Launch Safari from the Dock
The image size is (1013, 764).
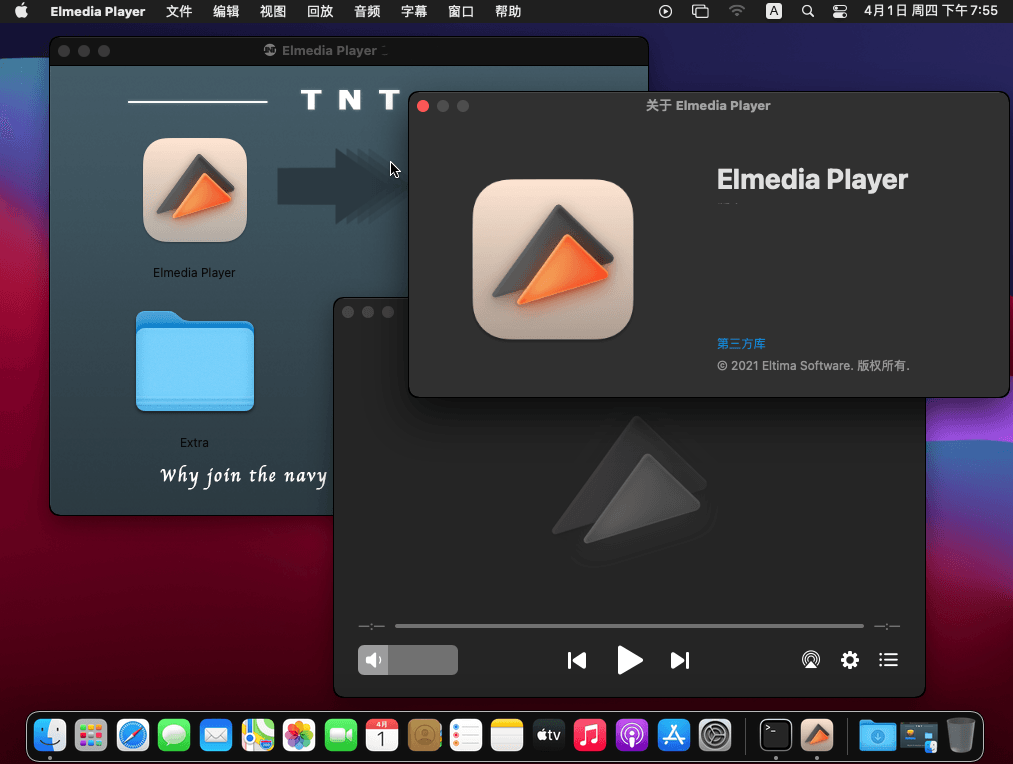(x=133, y=735)
